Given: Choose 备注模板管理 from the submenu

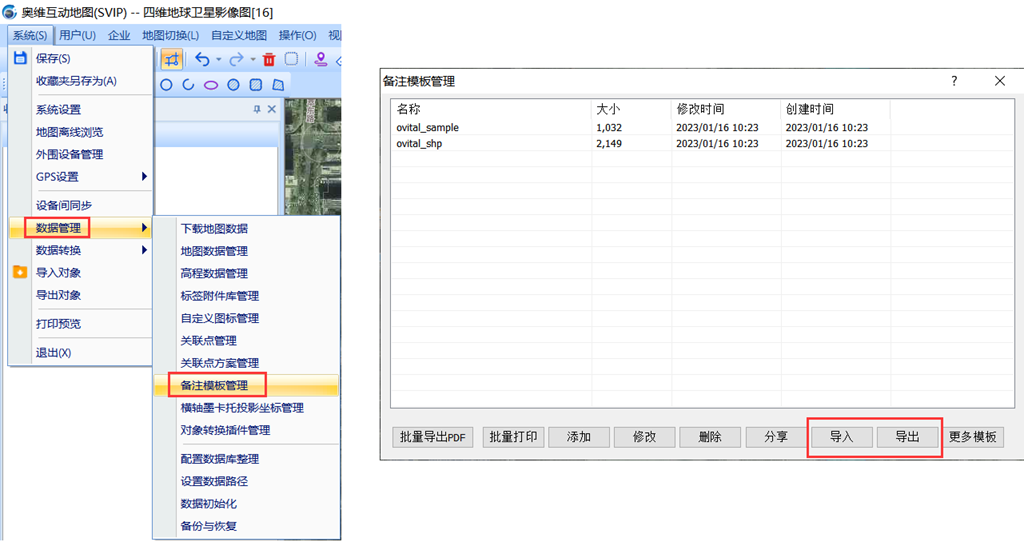Looking at the screenshot, I should point(214,385).
